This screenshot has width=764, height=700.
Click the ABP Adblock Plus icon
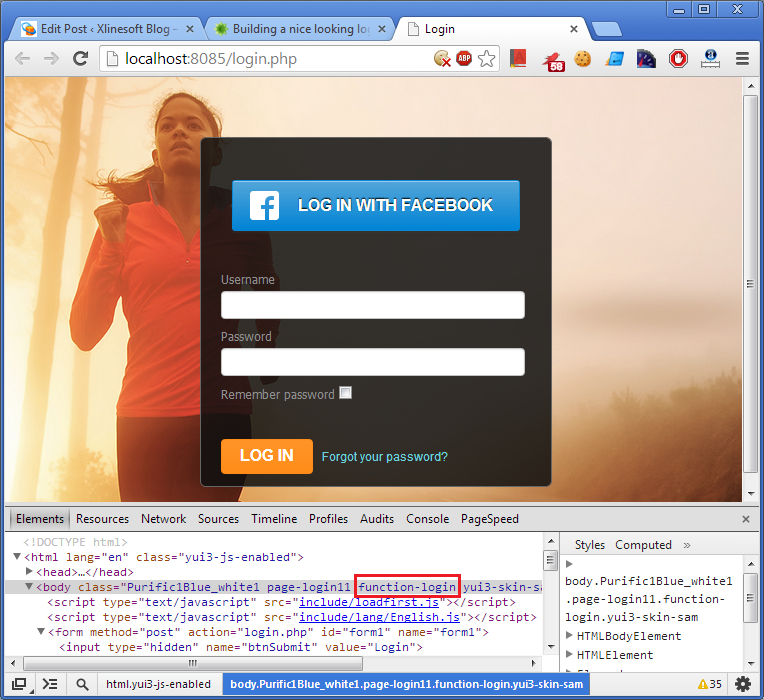(464, 58)
